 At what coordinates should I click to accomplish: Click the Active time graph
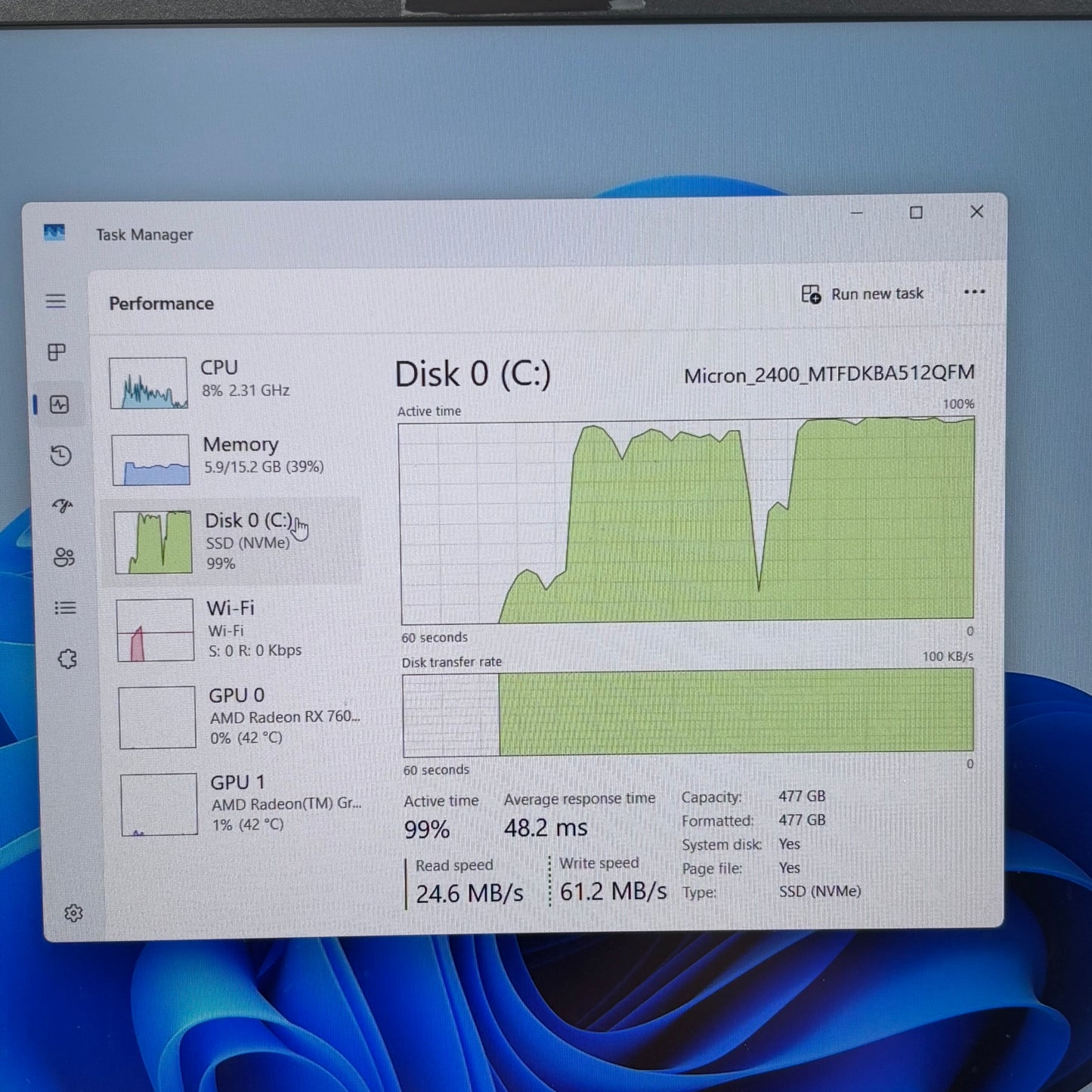click(x=686, y=521)
